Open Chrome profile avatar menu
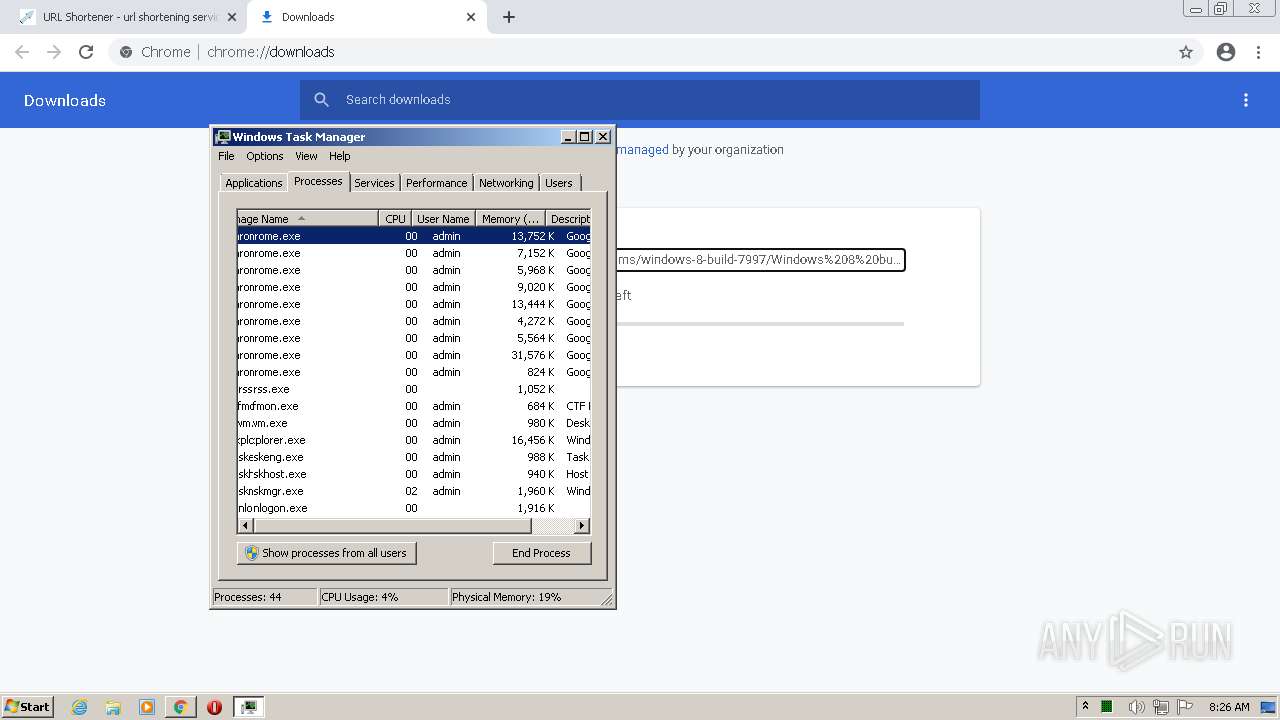 click(x=1226, y=52)
